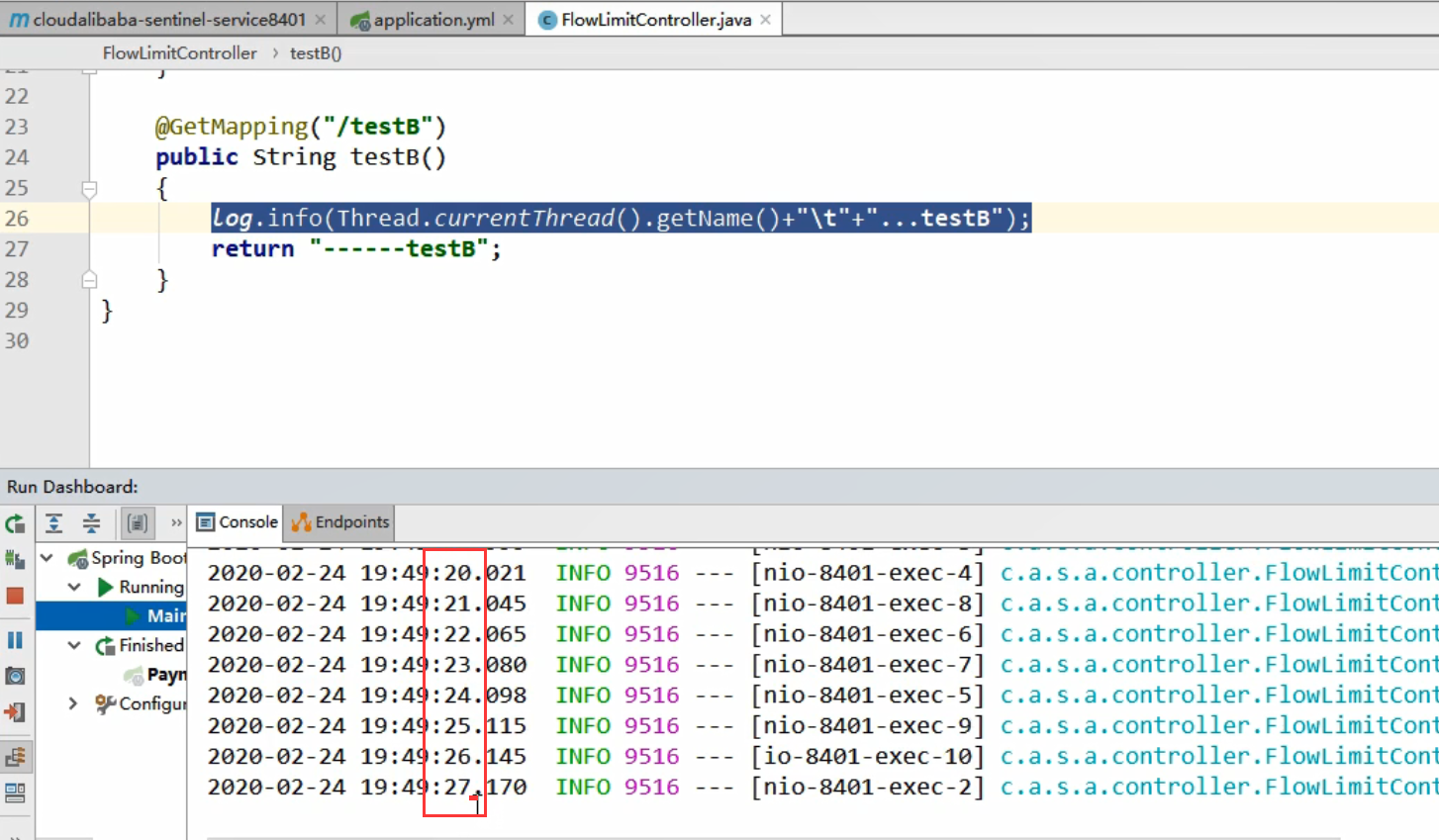Screen dimensions: 1439x840
Task: Click the Expand All toolbar icon
Action: click(x=54, y=523)
